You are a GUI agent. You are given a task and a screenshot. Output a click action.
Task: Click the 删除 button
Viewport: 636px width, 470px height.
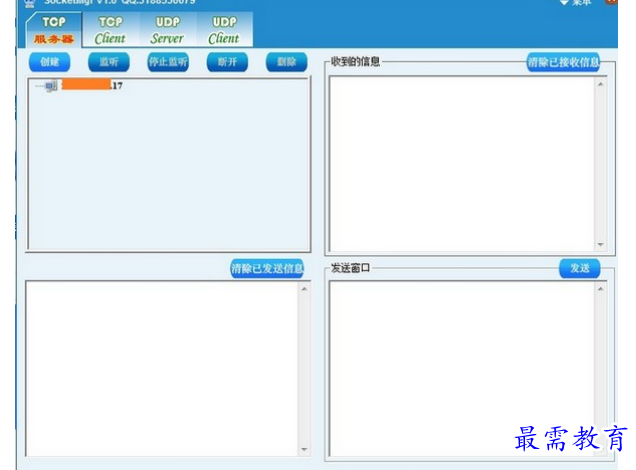[286, 62]
